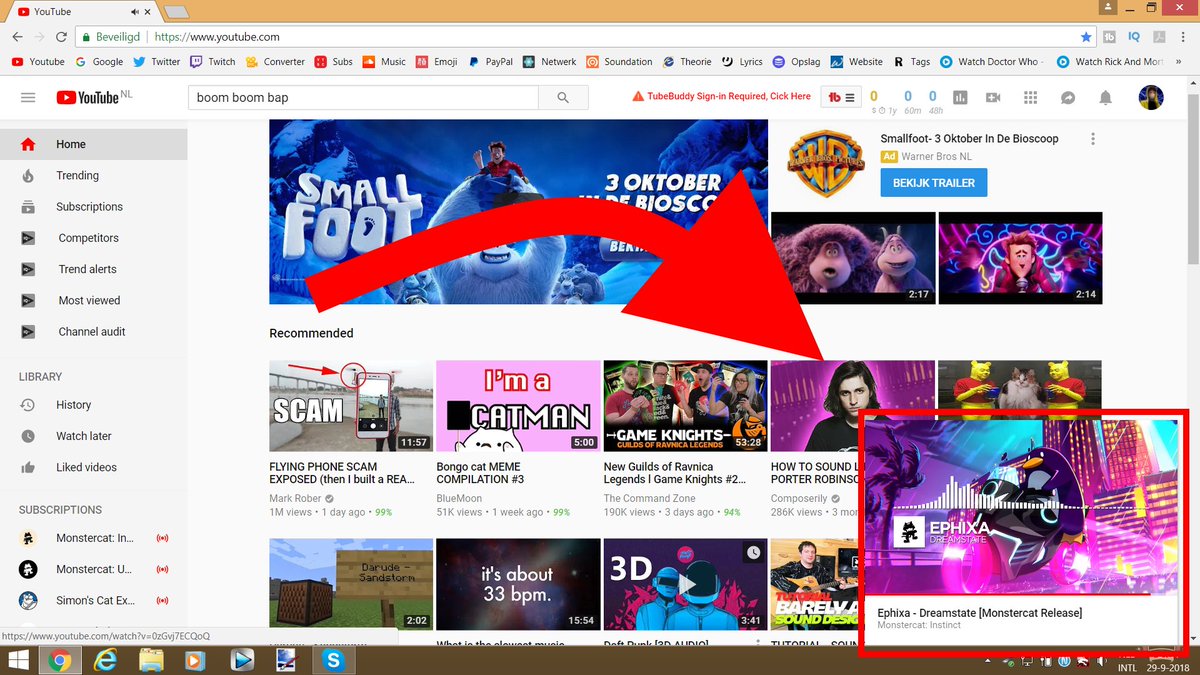Open Watch later in the sidebar
The height and width of the screenshot is (675, 1200).
pyautogui.click(x=93, y=436)
